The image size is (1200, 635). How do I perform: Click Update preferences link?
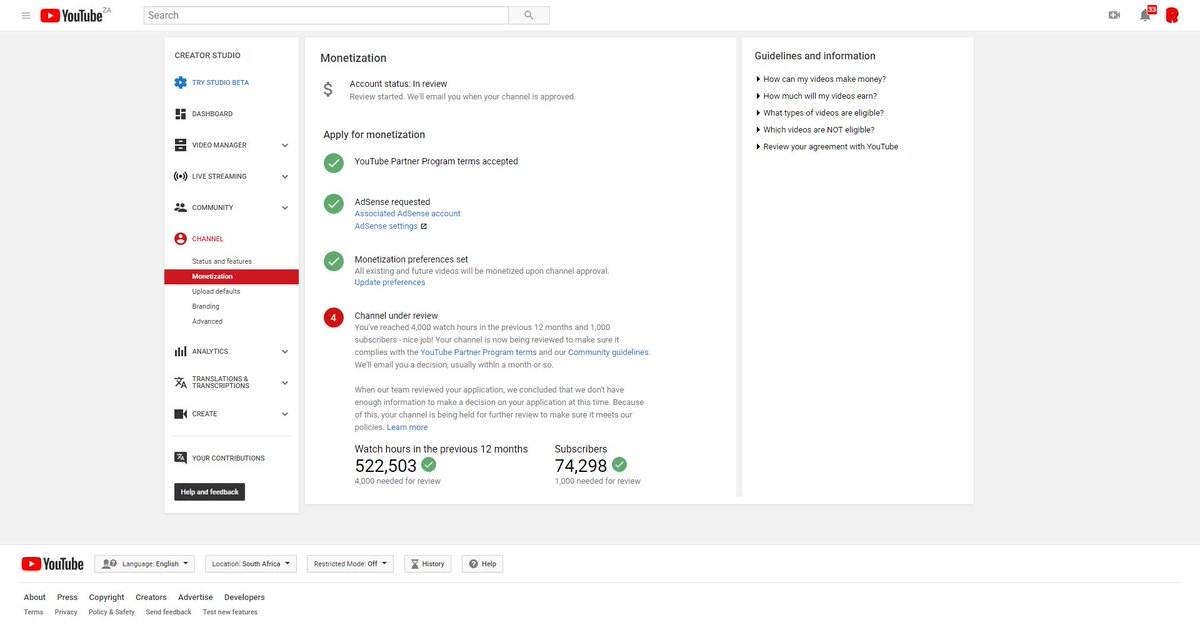tap(390, 282)
